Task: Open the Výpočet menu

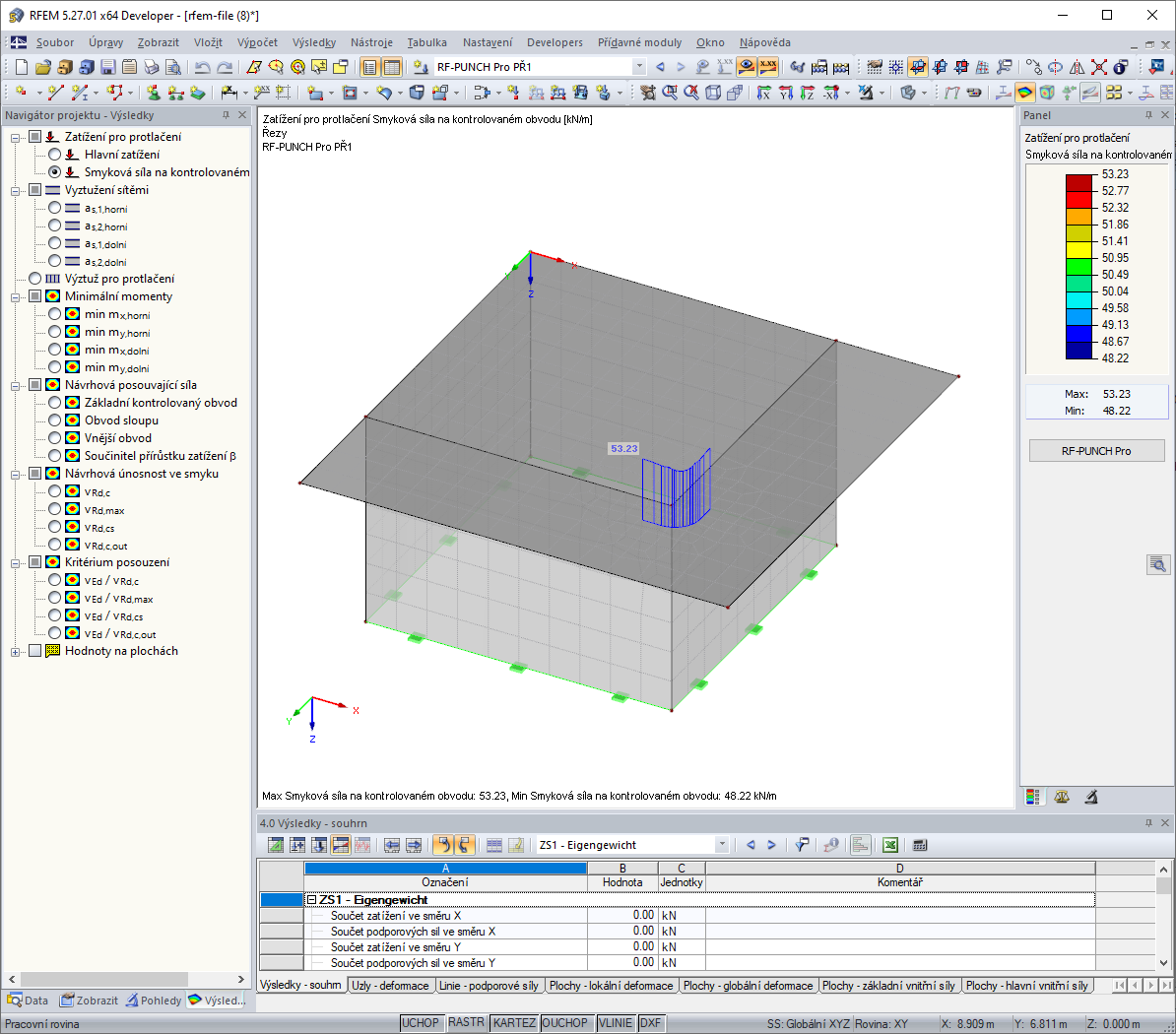Action: [x=257, y=42]
